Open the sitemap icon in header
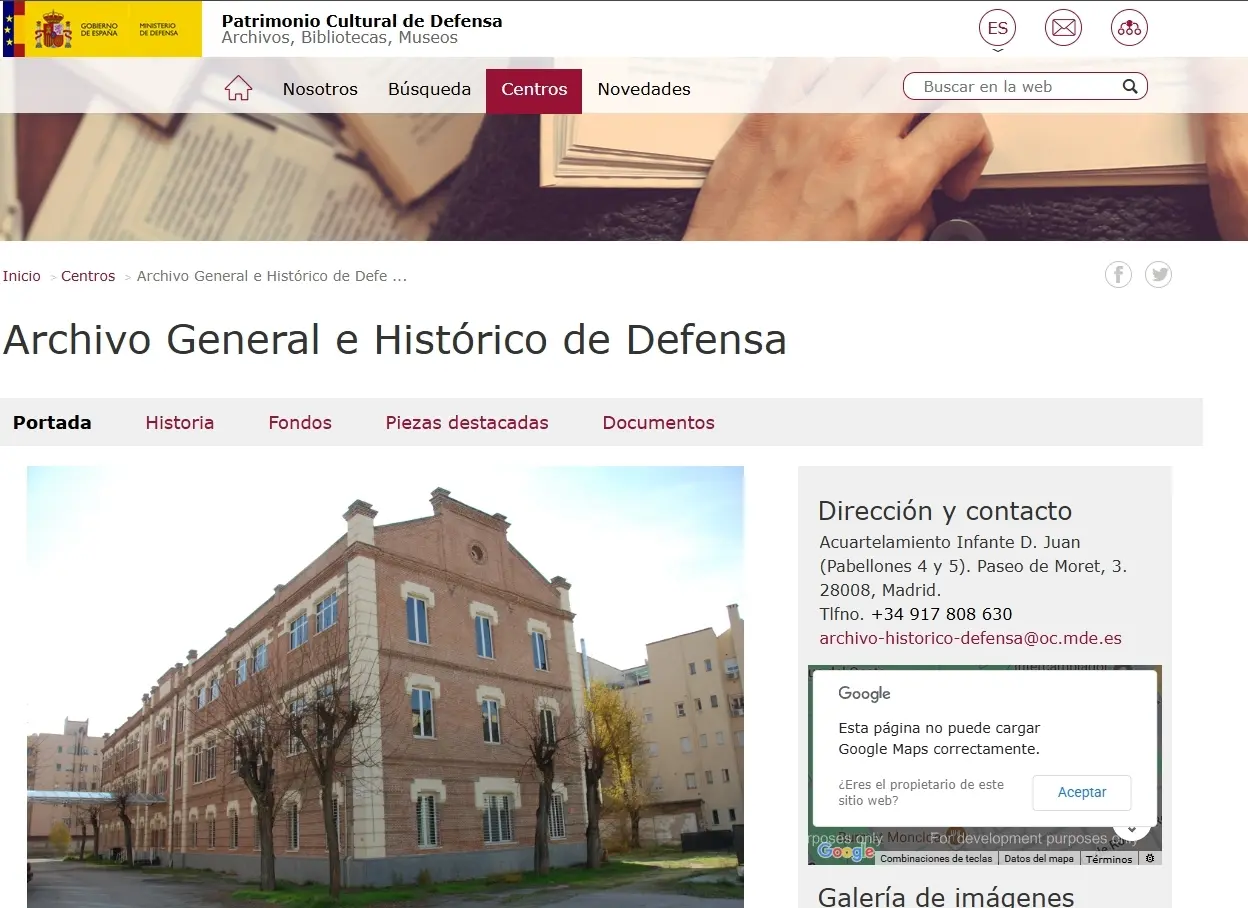Viewport: 1248px width, 908px height. [x=1129, y=28]
